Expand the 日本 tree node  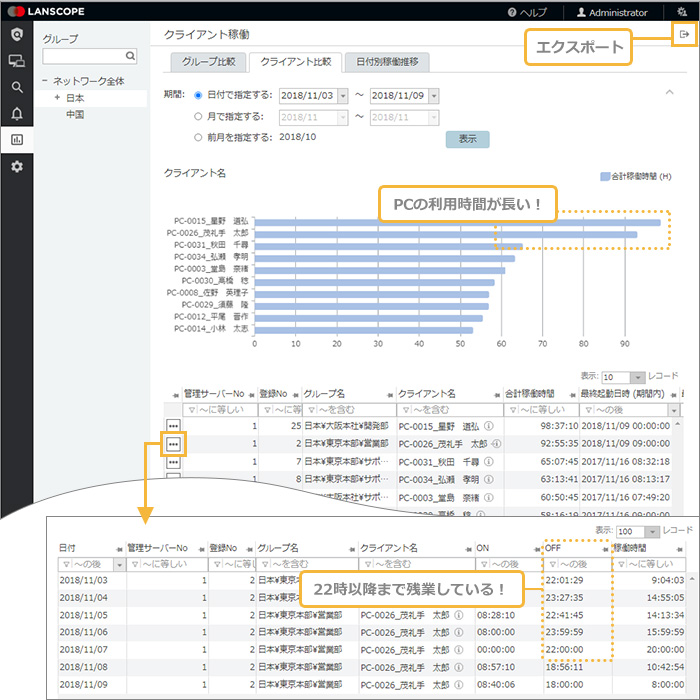tap(57, 98)
